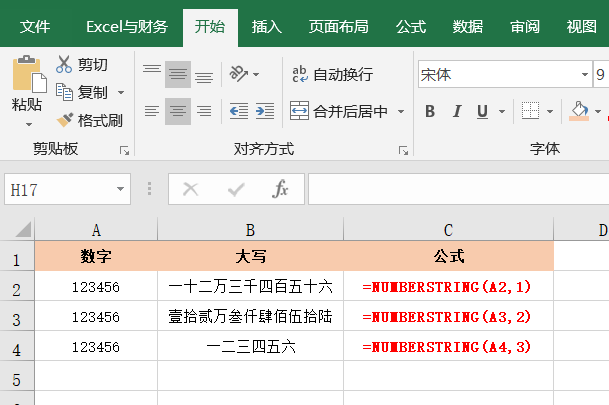The height and width of the screenshot is (405, 609).
Task: Toggle center horizontal alignment
Action: (178, 111)
